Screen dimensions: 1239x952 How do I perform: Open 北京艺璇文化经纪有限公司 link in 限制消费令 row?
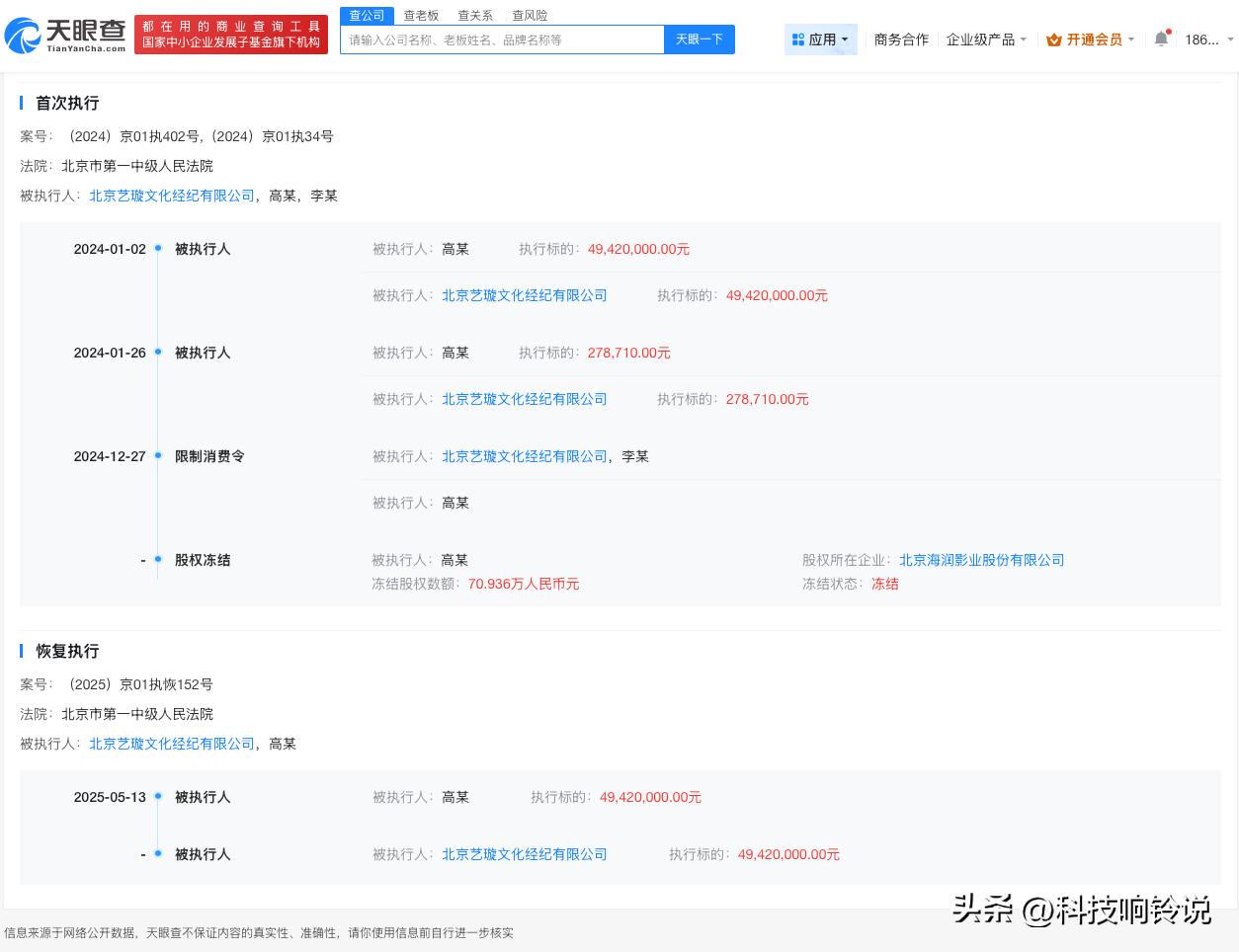pyautogui.click(x=525, y=456)
